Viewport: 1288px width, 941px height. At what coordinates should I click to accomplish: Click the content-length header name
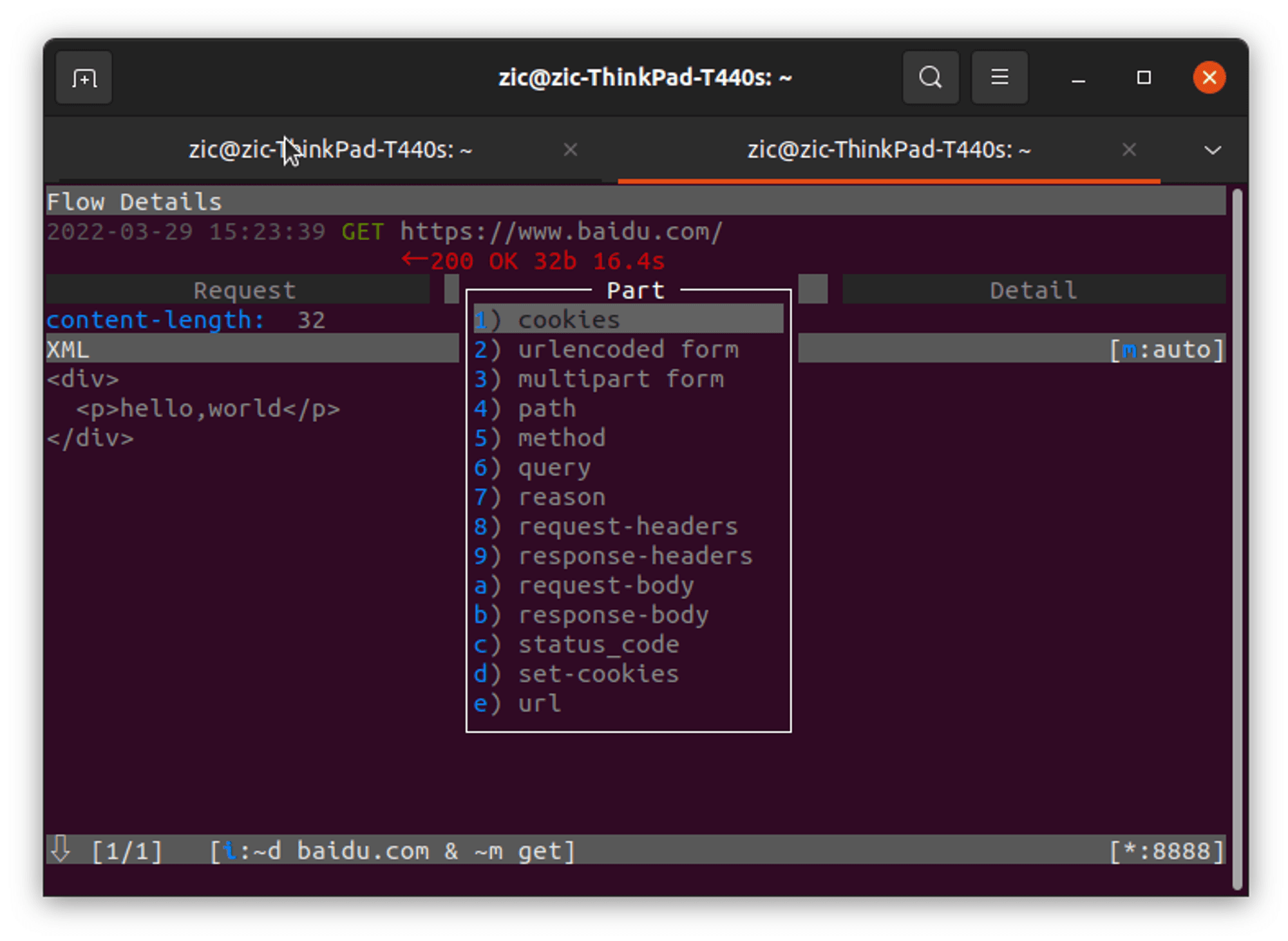tap(155, 320)
